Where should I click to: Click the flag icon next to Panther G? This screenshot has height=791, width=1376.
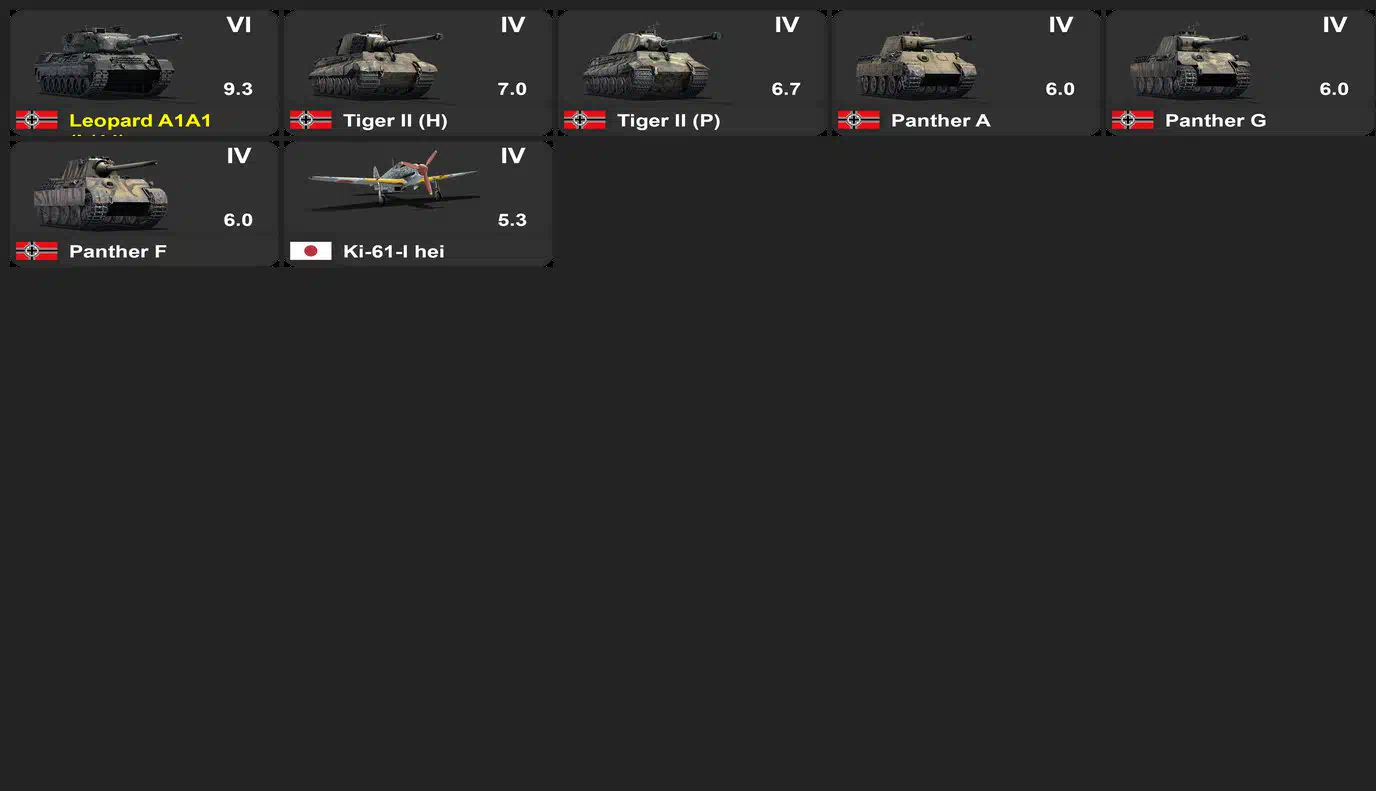point(1132,120)
